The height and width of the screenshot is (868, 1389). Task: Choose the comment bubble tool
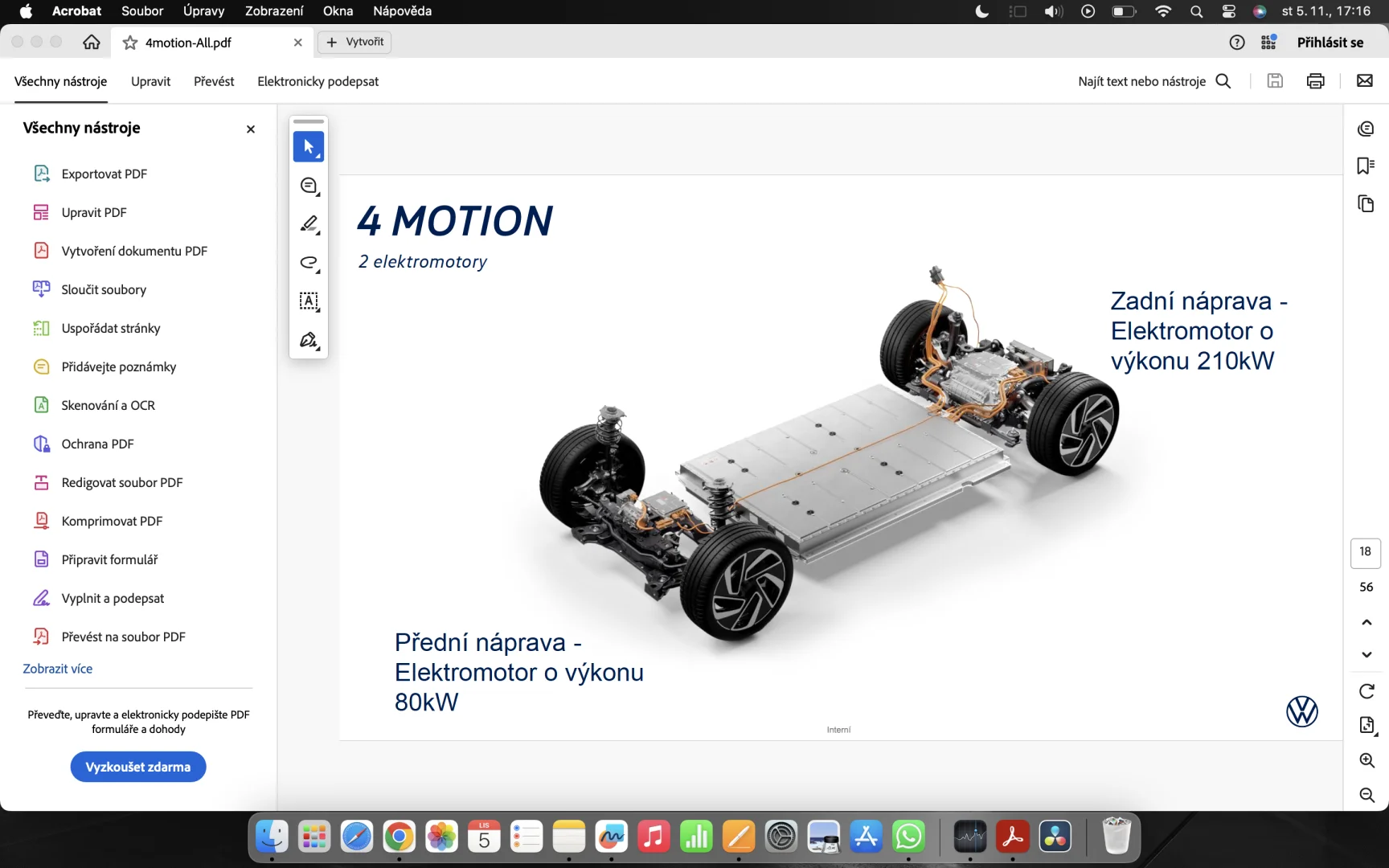pyautogui.click(x=309, y=186)
